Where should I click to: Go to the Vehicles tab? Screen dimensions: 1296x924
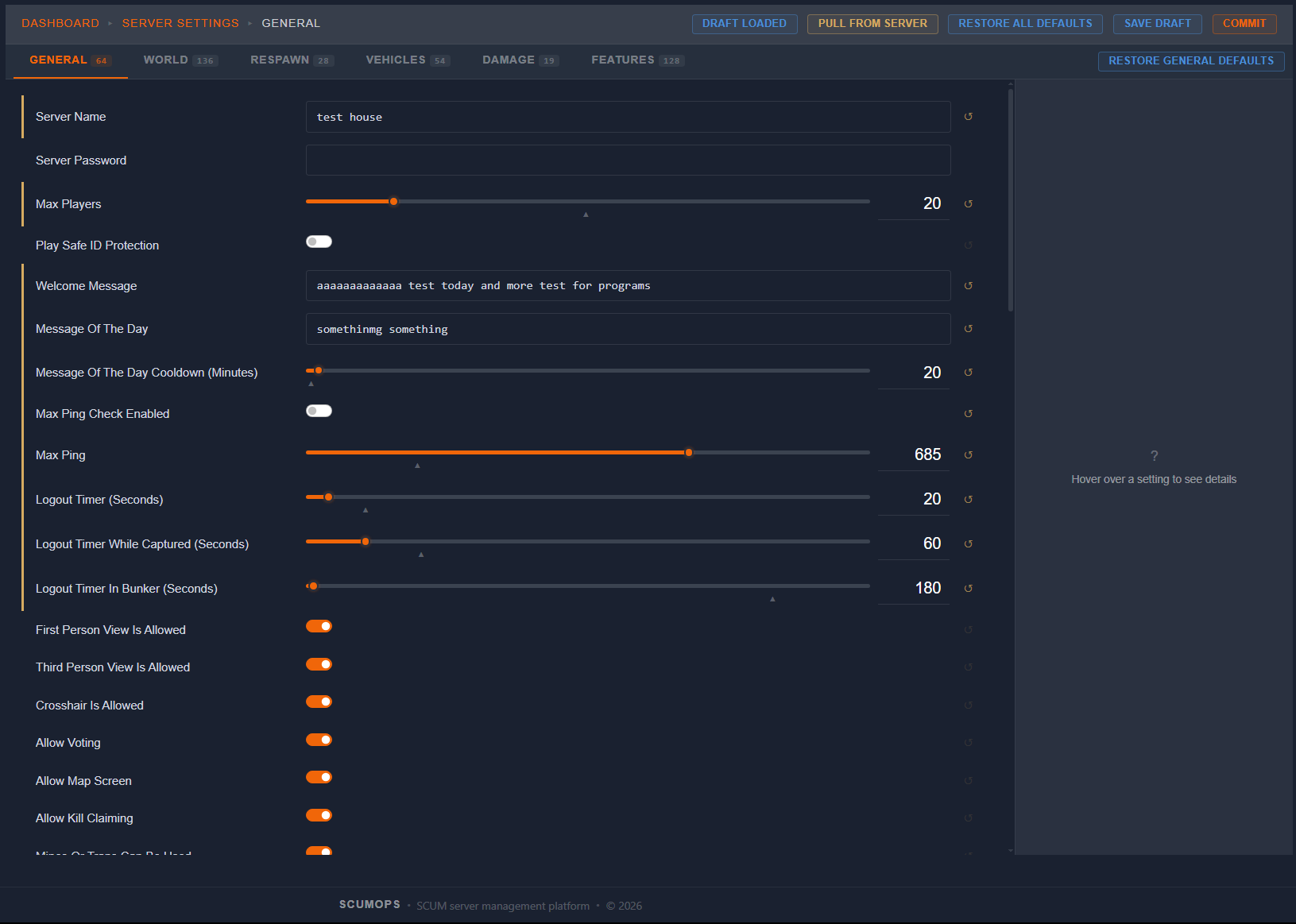(x=408, y=60)
